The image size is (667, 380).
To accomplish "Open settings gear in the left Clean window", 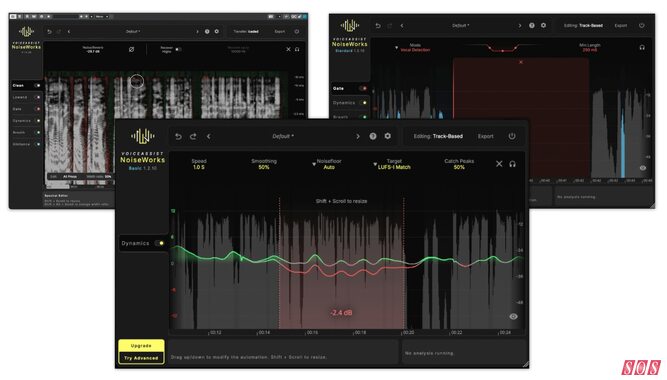I will (x=217, y=31).
